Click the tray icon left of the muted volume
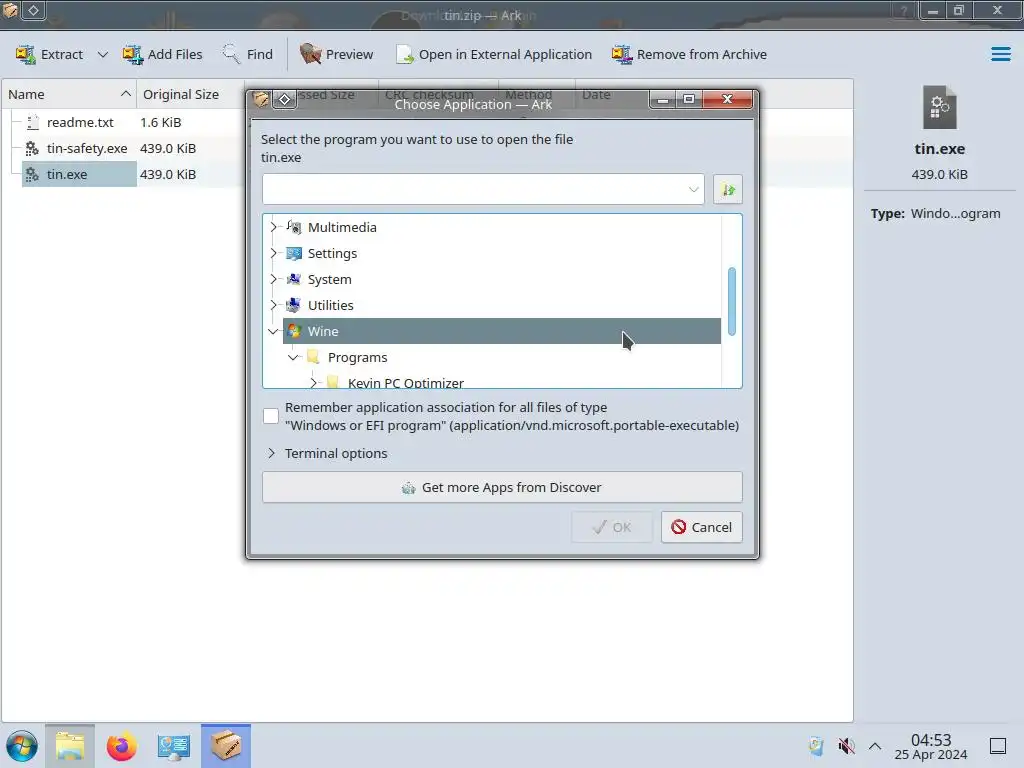The width and height of the screenshot is (1024, 768). 816,746
